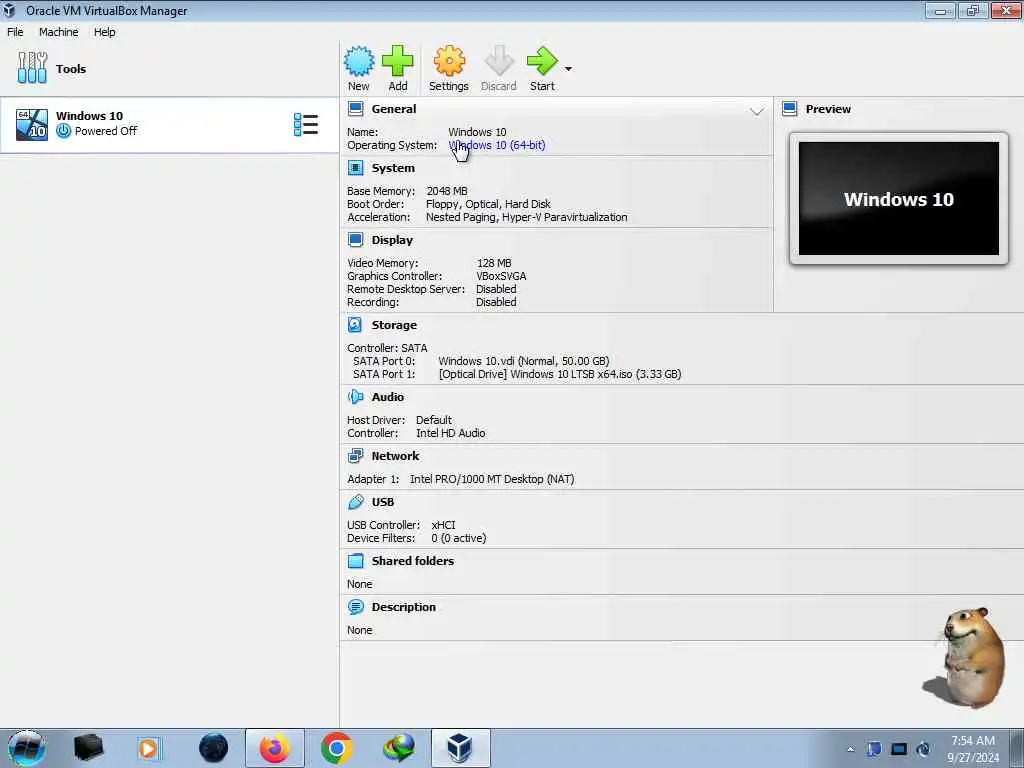Click the Floppy, Optical, Hard Disk boot order
Image resolution: width=1024 pixels, height=768 pixels.
pos(488,204)
